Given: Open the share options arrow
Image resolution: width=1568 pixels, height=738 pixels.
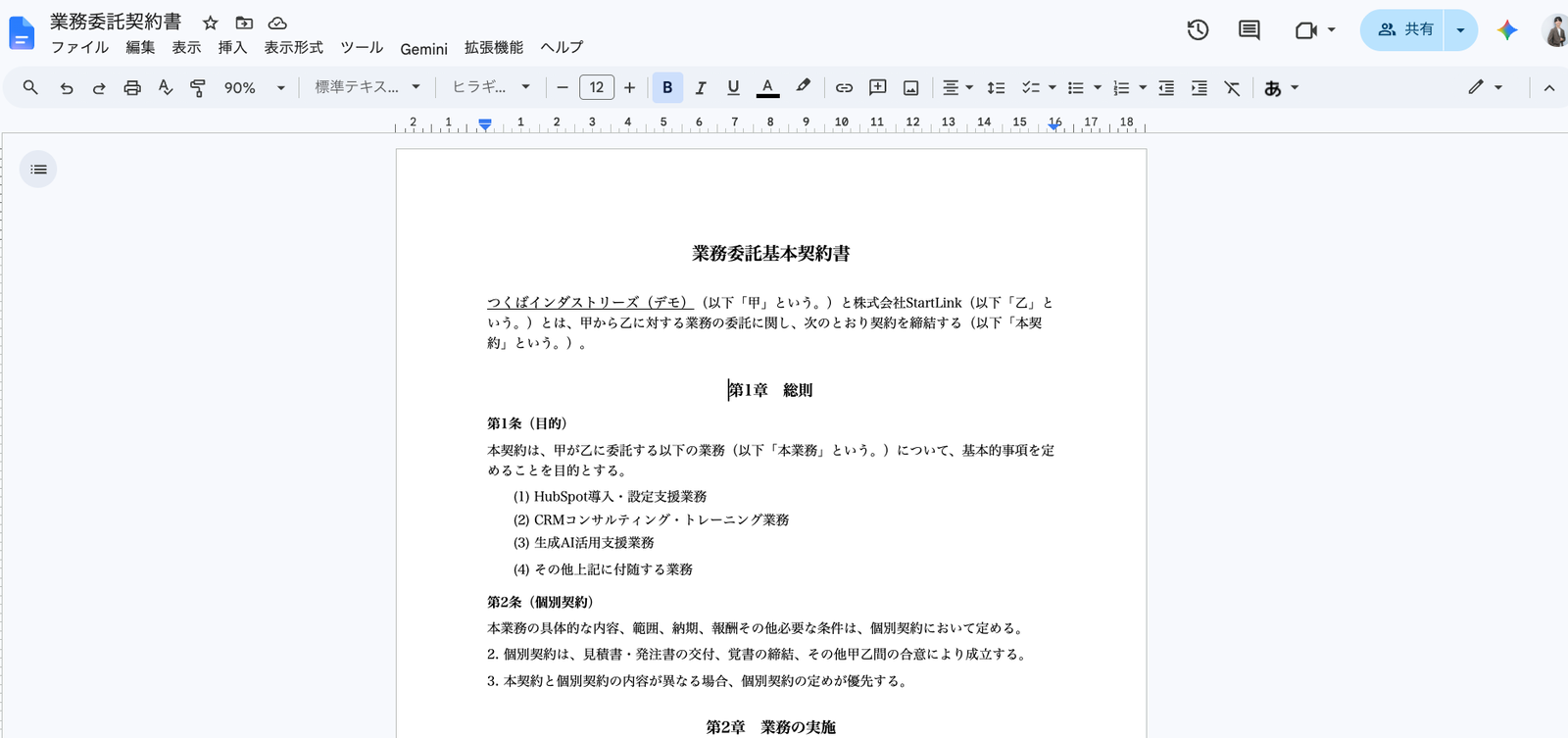Looking at the screenshot, I should tap(1460, 30).
